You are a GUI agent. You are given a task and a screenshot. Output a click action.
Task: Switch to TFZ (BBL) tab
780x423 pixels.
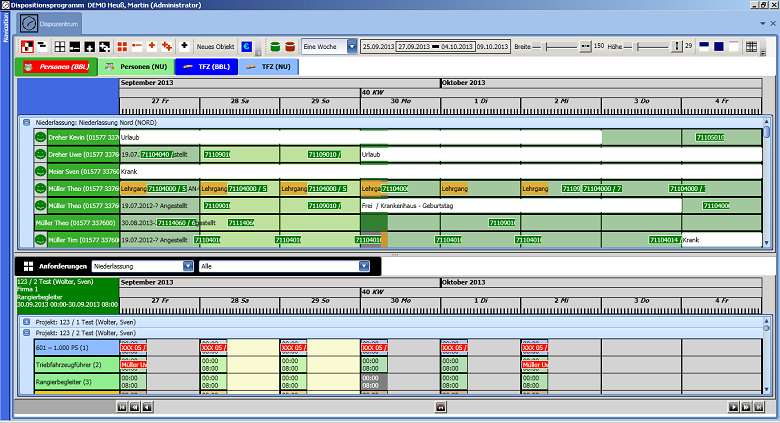(x=207, y=67)
